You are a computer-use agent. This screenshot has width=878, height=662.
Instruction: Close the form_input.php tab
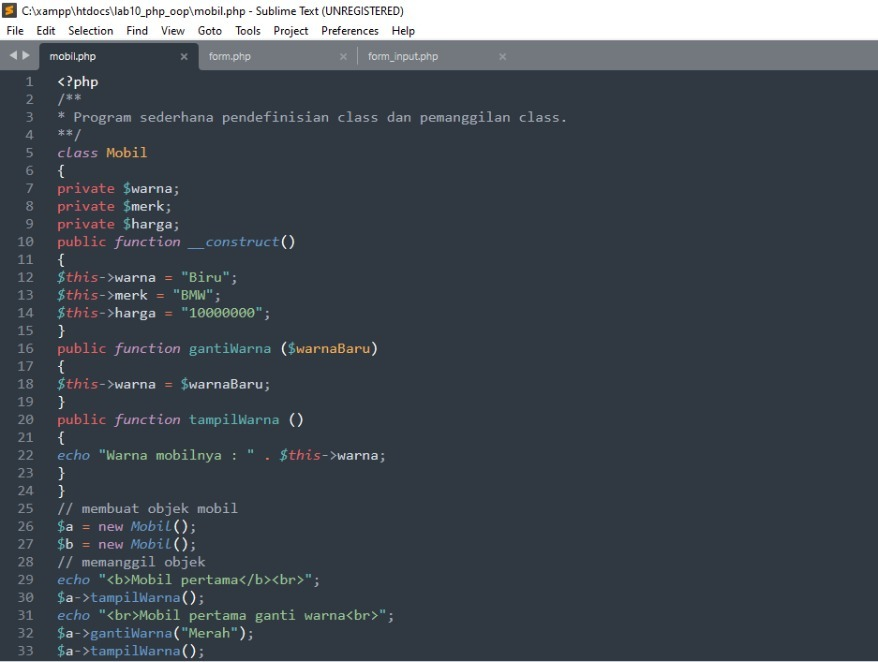pyautogui.click(x=502, y=57)
